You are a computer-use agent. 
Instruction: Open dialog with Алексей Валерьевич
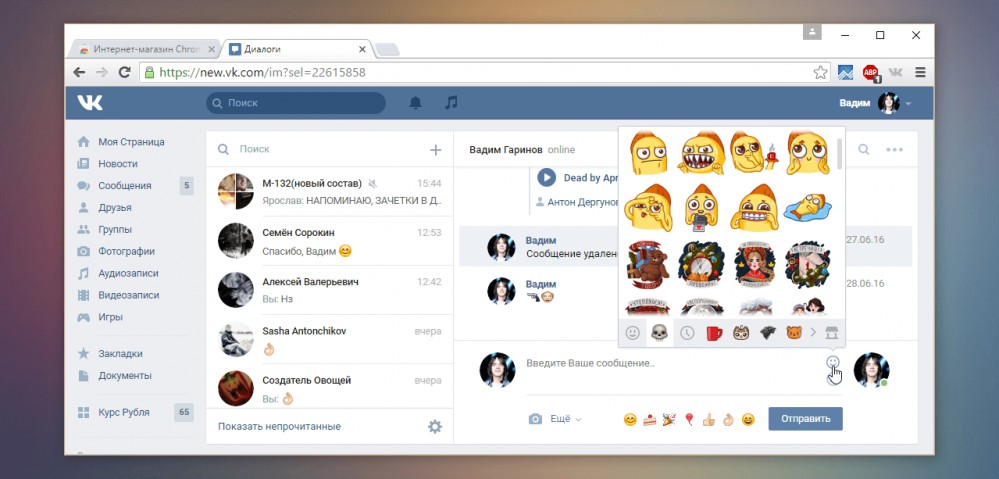329,290
